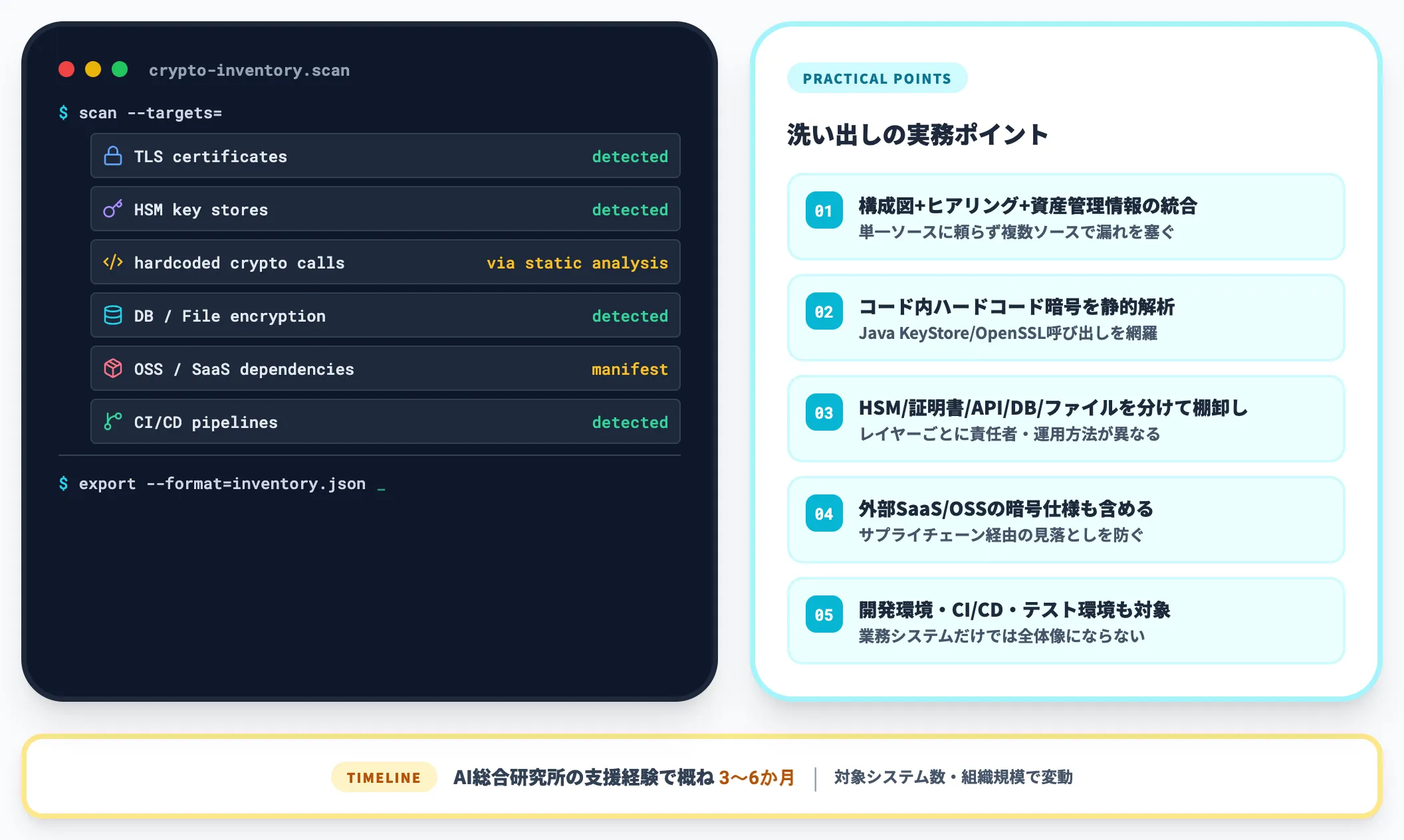The height and width of the screenshot is (840, 1404).
Task: Click the package box icon beside OSS / SaaS dependencies
Action: [113, 369]
